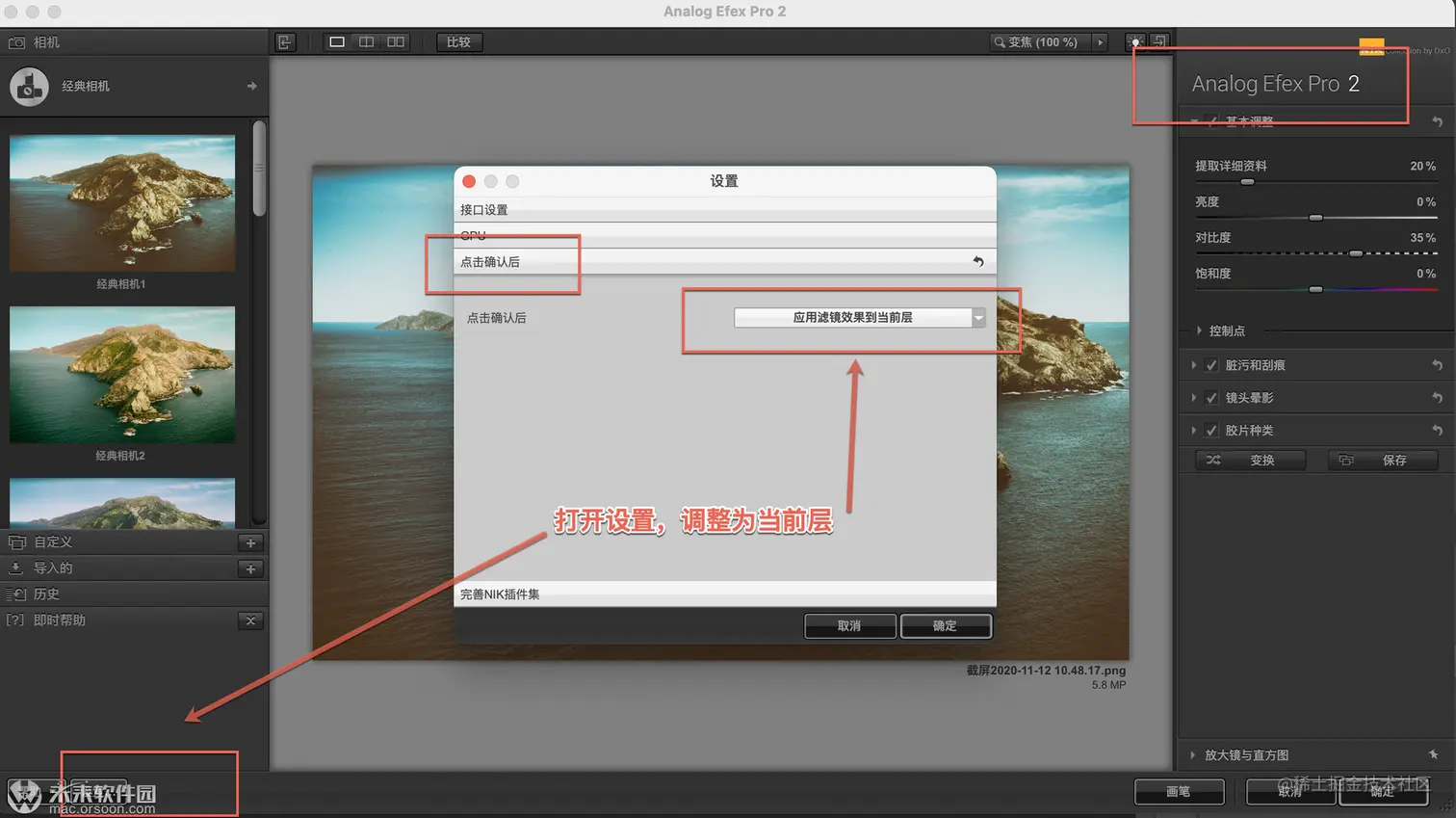Hide the right panel with collapse icon

coord(1159,41)
